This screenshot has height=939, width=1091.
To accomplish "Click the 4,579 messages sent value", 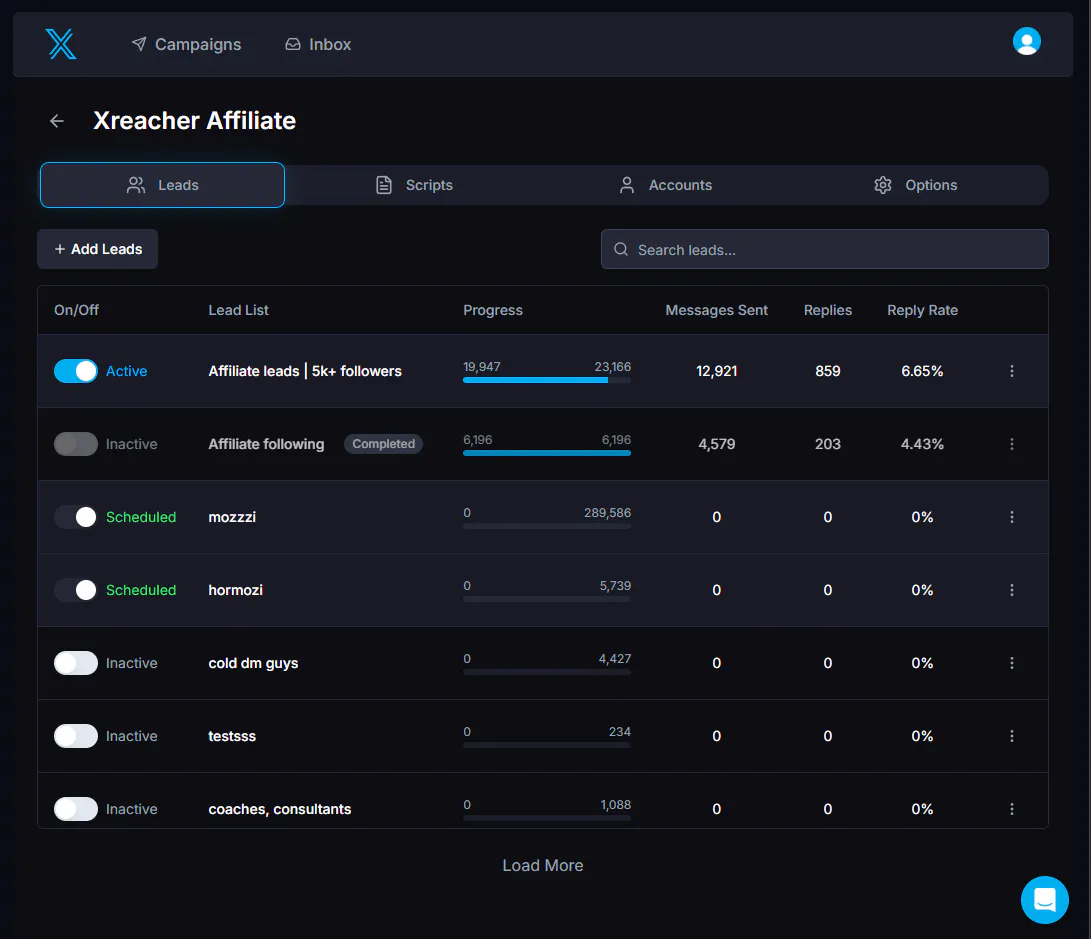I will [717, 444].
